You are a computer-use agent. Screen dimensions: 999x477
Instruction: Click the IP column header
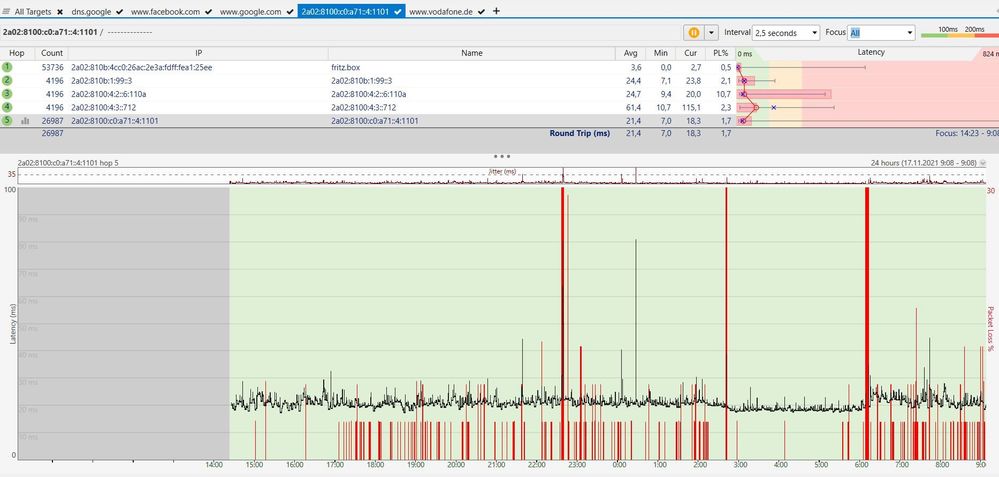point(198,53)
